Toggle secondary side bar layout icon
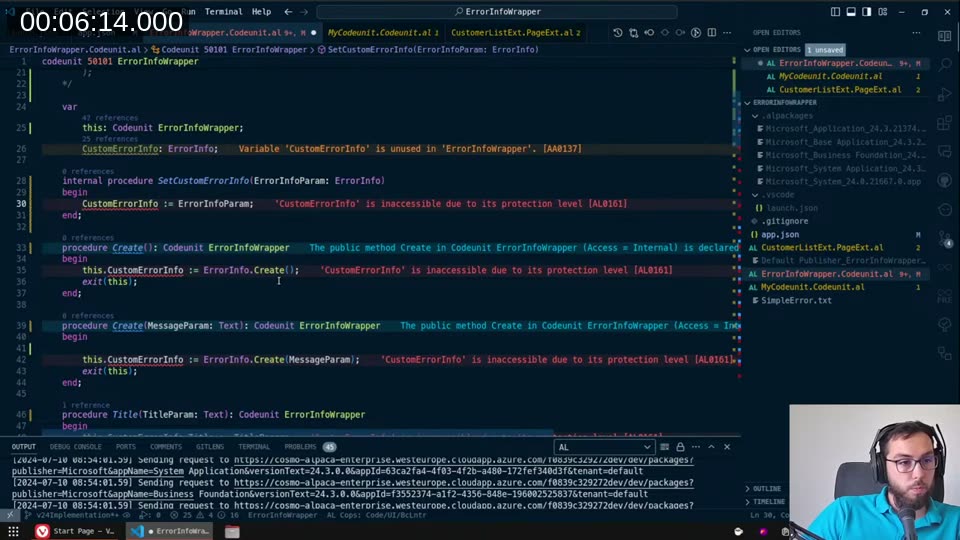 [x=867, y=12]
